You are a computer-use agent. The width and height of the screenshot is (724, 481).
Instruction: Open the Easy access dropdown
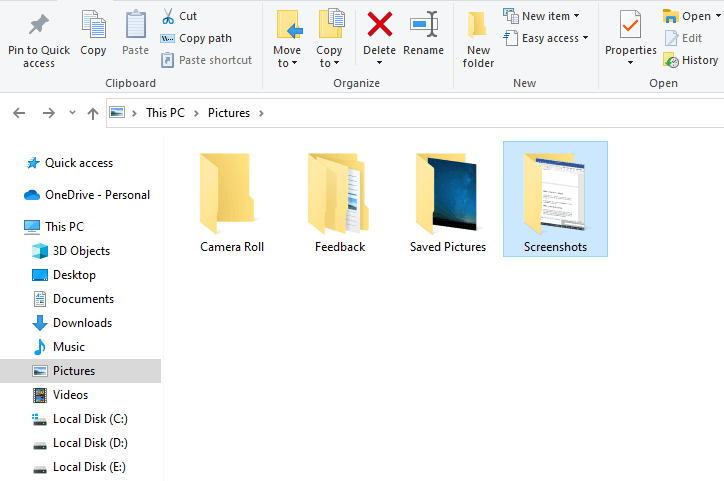coord(545,38)
